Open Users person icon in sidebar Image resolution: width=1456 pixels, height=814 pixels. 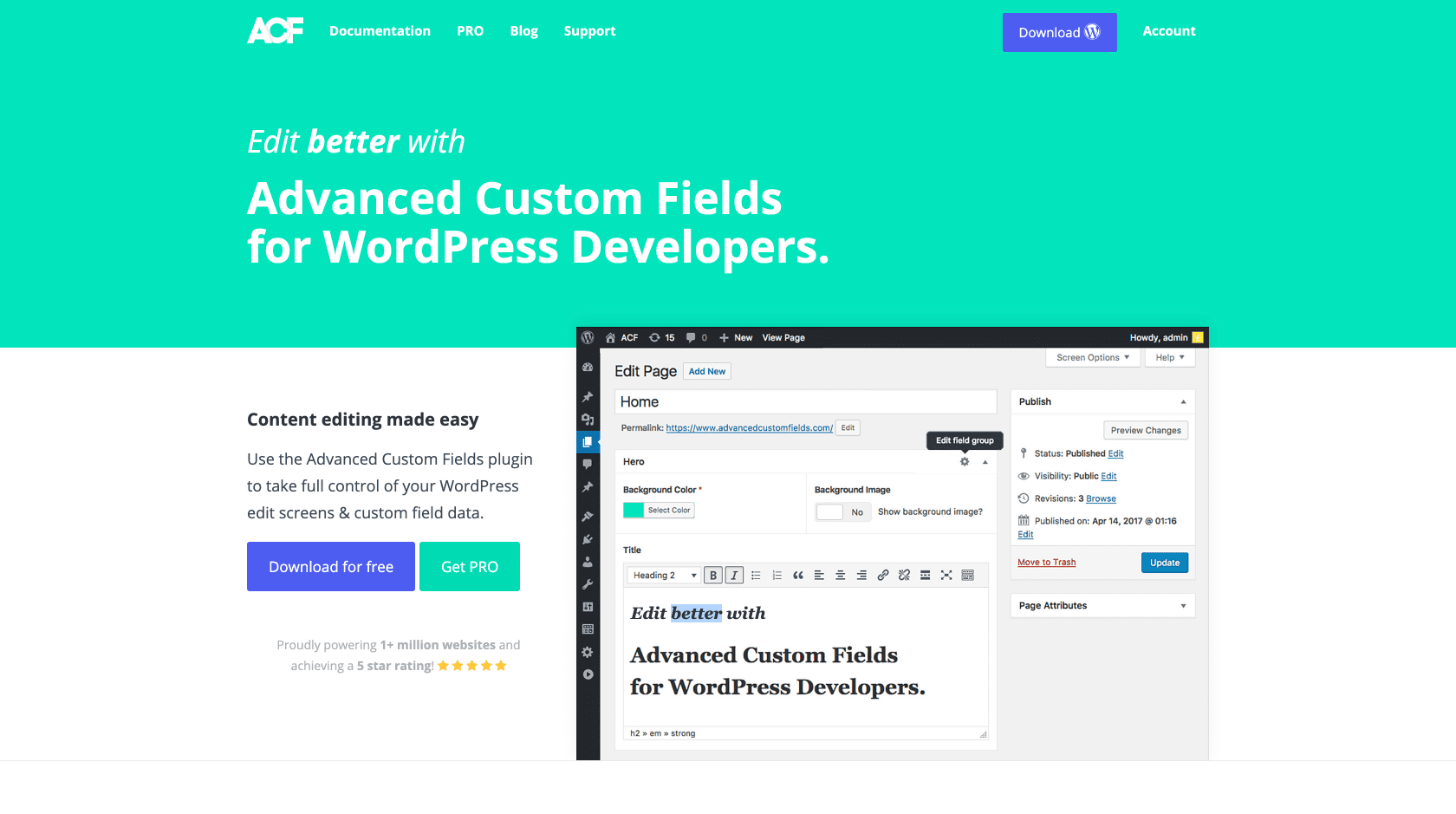tap(588, 562)
